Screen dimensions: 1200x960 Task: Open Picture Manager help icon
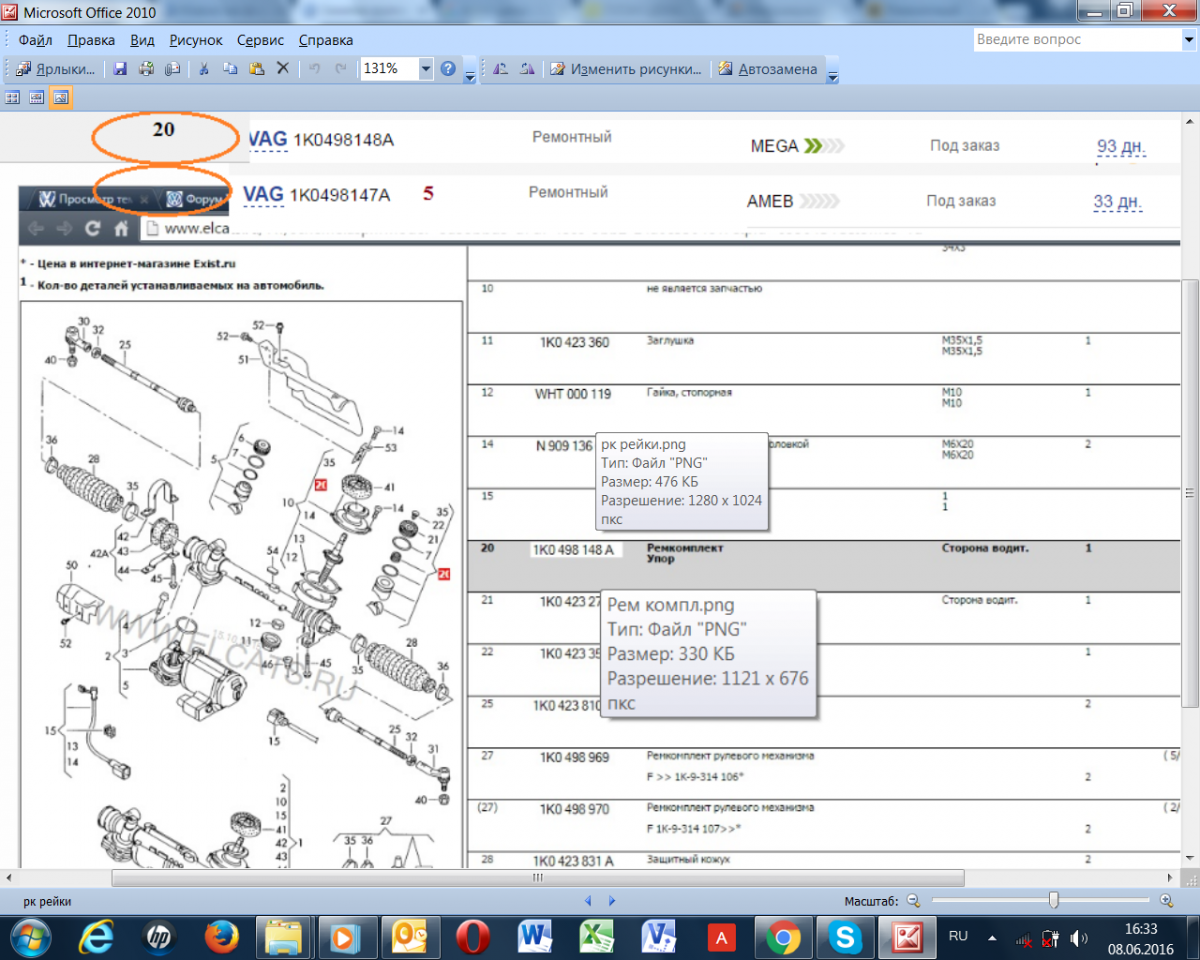click(x=448, y=69)
